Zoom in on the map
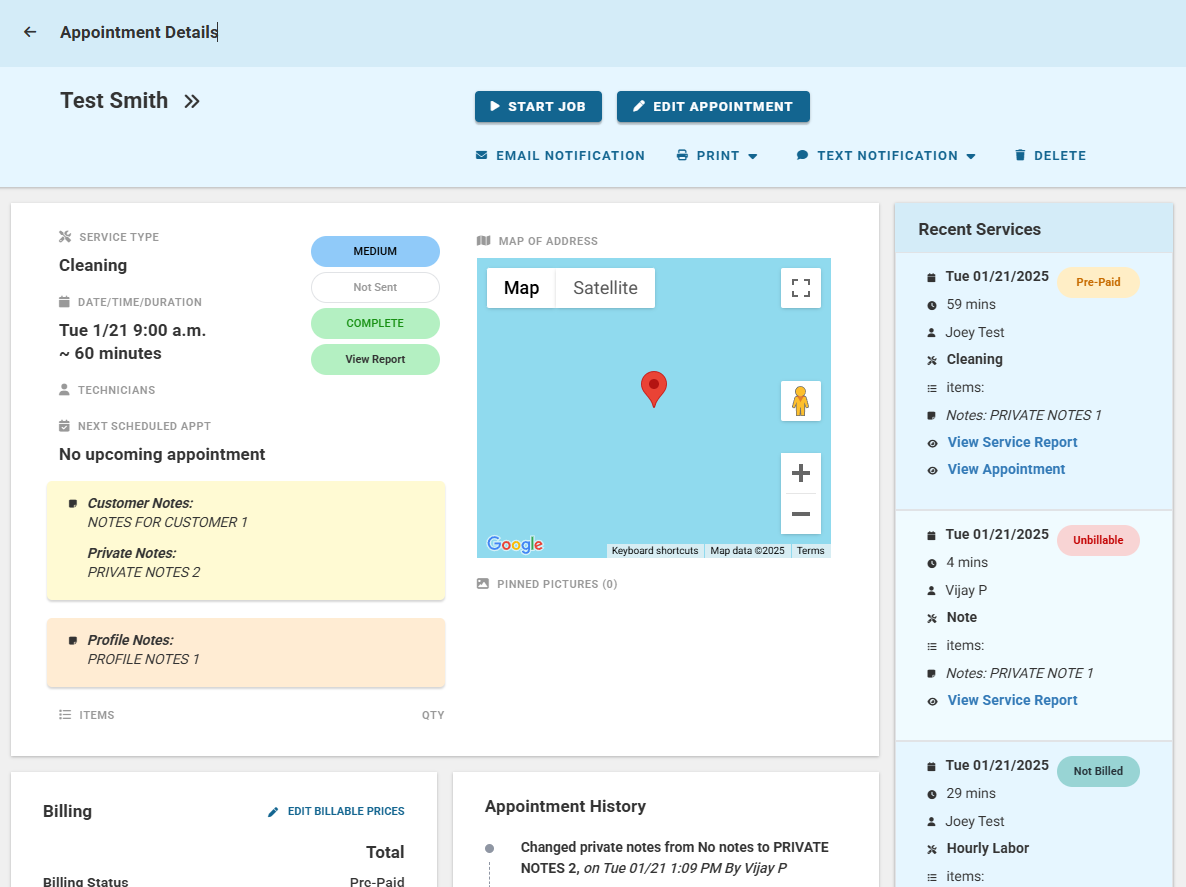The width and height of the screenshot is (1186, 887). pos(800,473)
